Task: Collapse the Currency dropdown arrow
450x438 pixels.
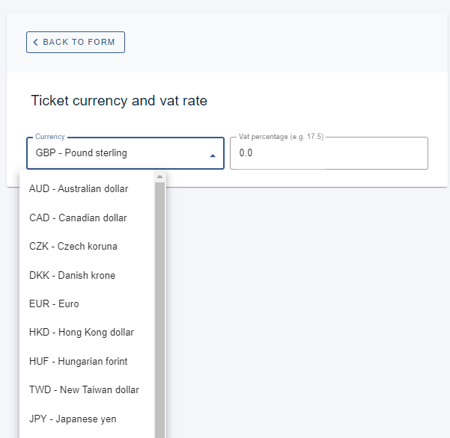Action: 212,156
